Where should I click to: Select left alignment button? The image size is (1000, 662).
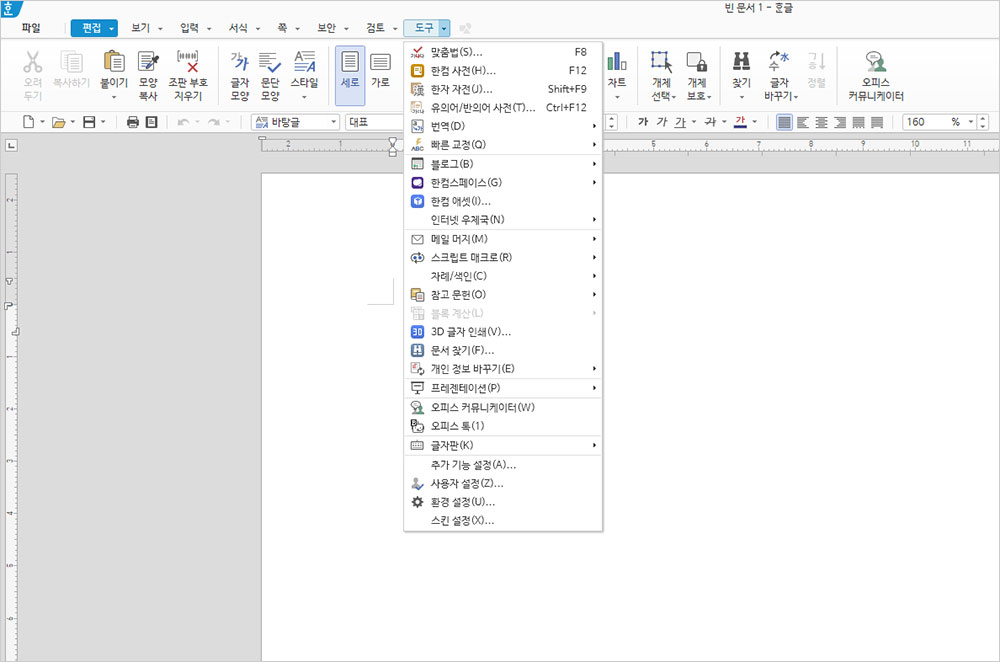(803, 122)
